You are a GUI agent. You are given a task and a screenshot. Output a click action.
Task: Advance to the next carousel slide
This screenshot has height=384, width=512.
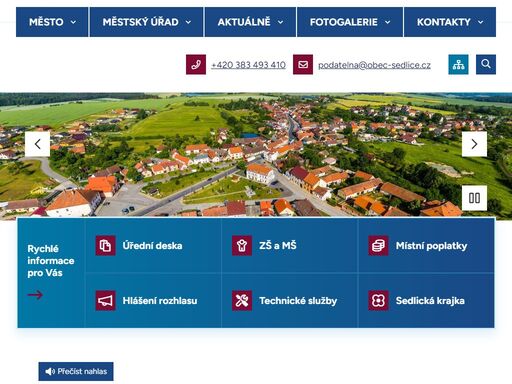pyautogui.click(x=474, y=144)
